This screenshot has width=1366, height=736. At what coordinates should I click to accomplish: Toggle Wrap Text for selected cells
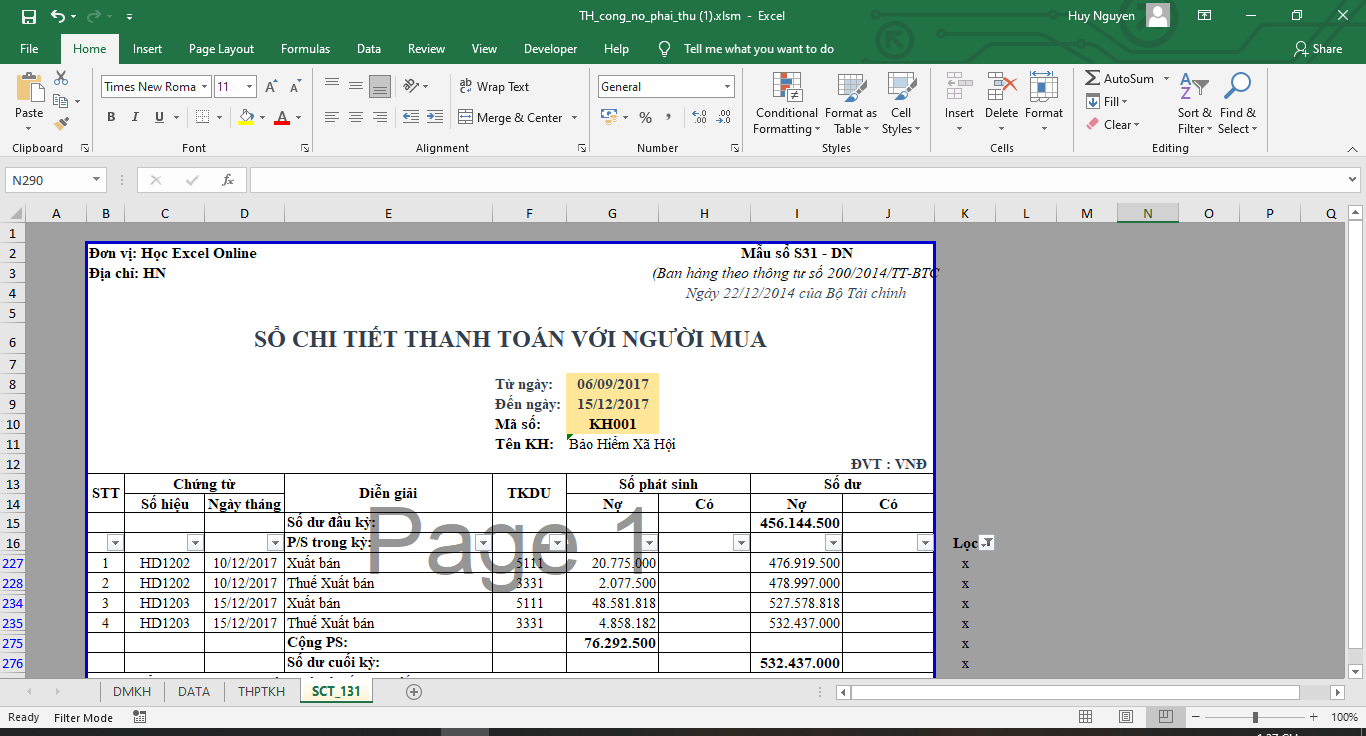[x=494, y=87]
